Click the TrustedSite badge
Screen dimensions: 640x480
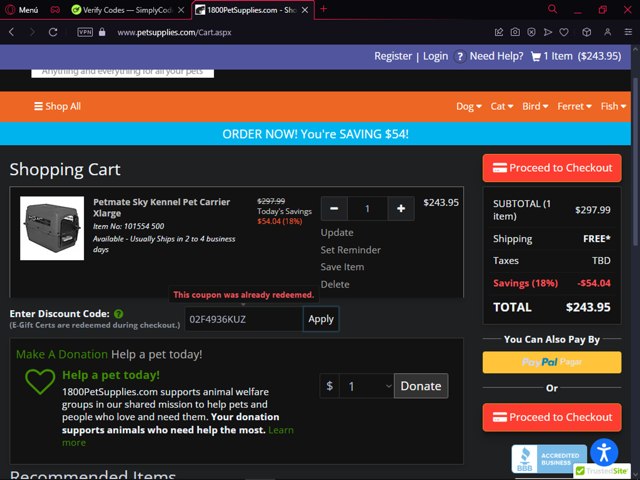coord(602,471)
